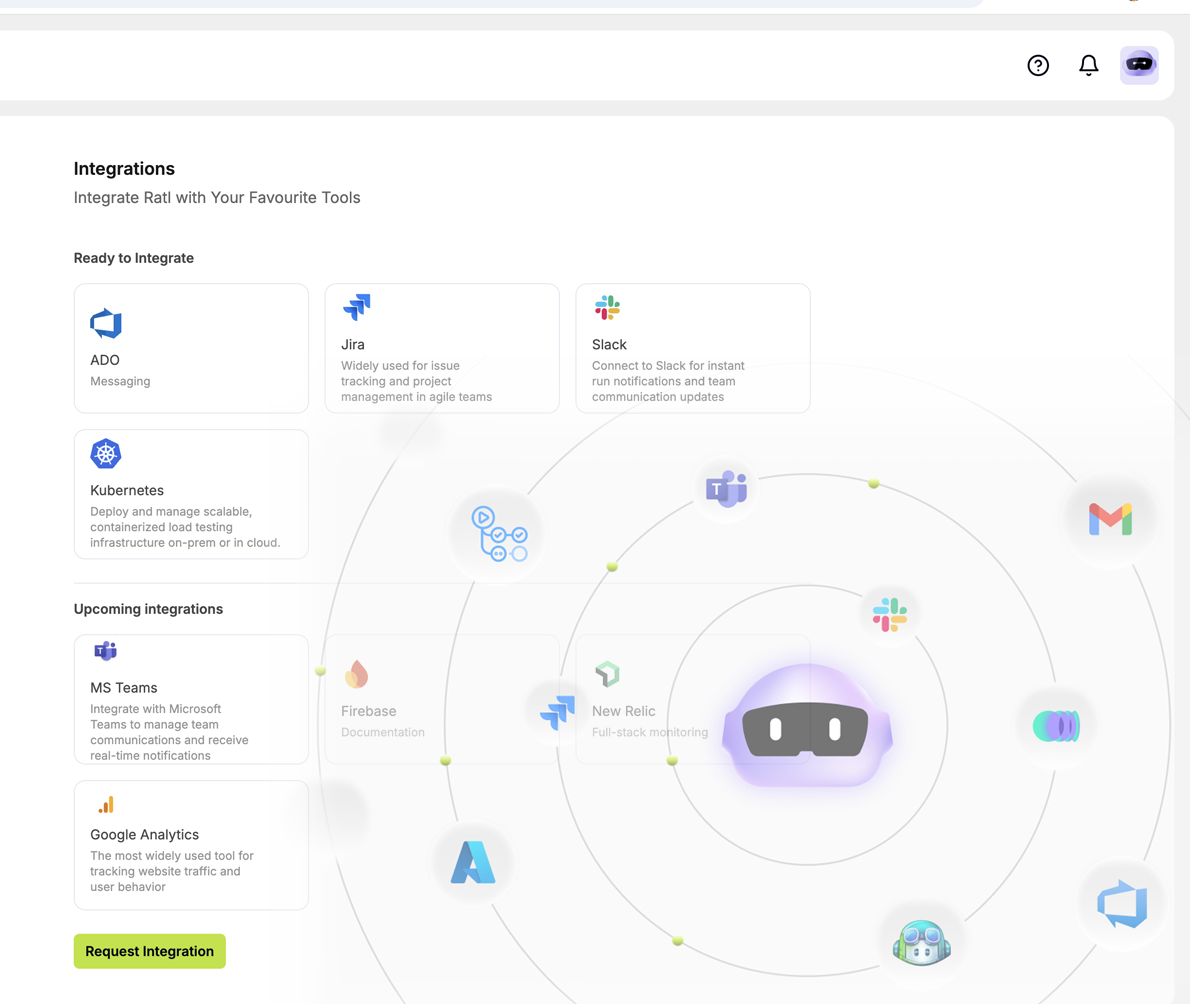Select the Google Analytics card title
The height and width of the screenshot is (1004, 1190).
coord(144,834)
